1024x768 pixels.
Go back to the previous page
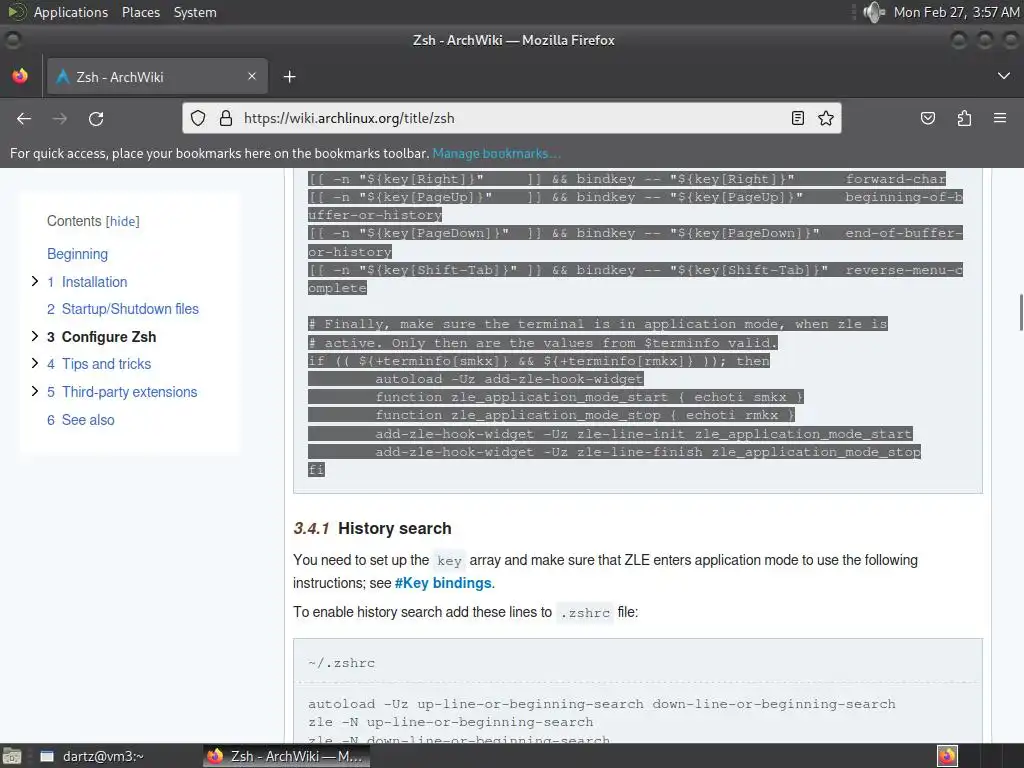pyautogui.click(x=24, y=118)
